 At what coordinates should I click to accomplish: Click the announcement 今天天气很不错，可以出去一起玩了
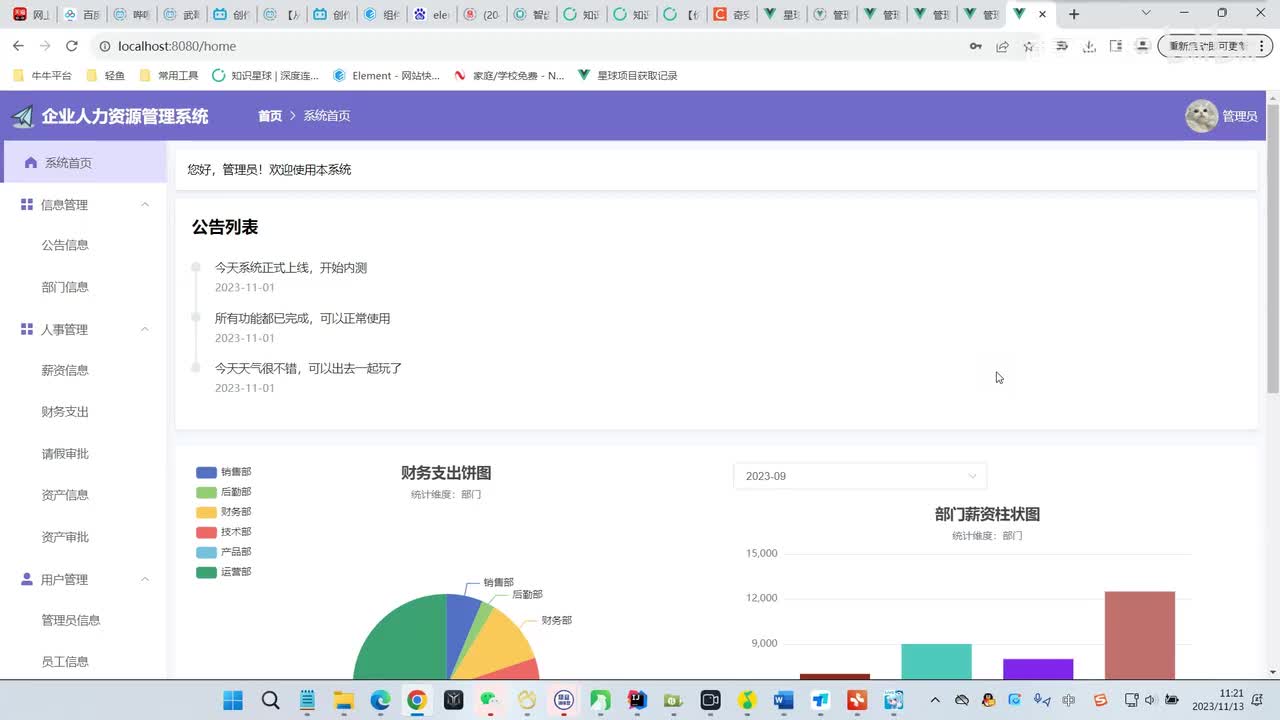(x=309, y=368)
